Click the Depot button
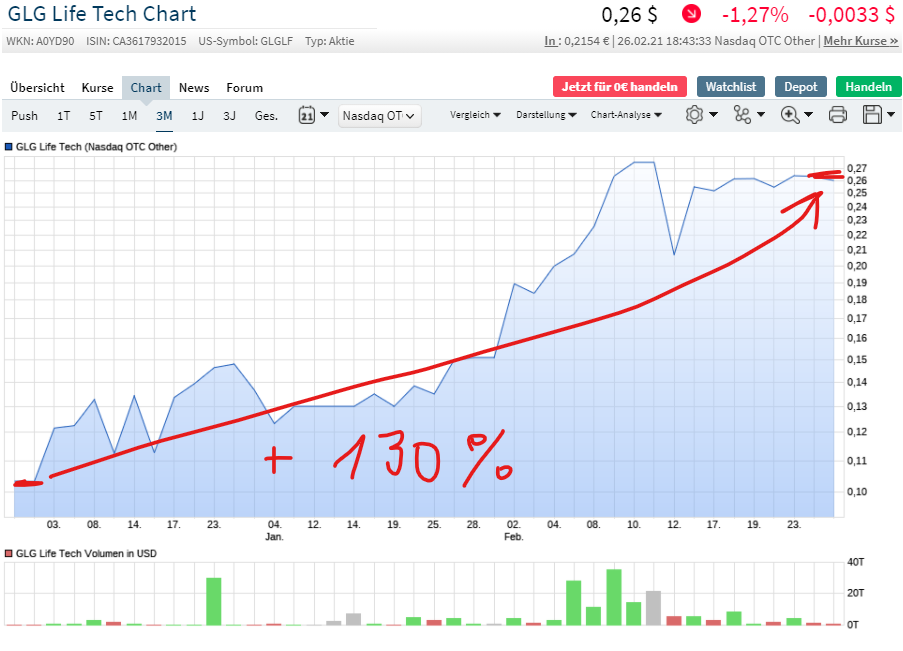 pos(800,86)
